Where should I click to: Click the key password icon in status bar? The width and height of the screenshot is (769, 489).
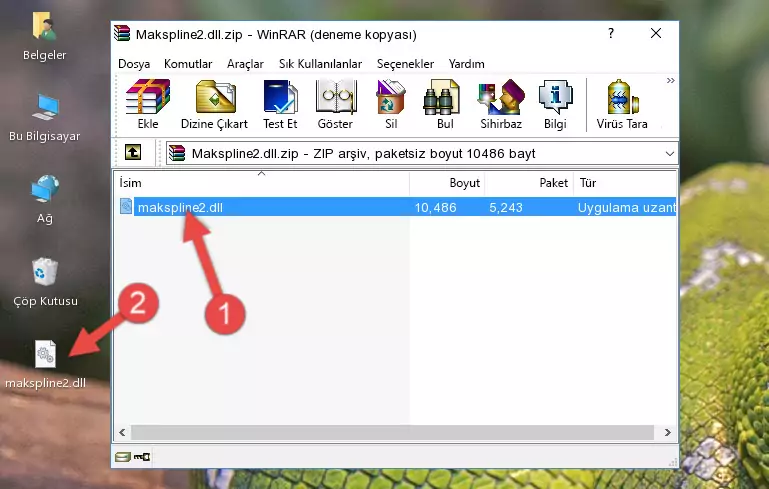tap(142, 457)
